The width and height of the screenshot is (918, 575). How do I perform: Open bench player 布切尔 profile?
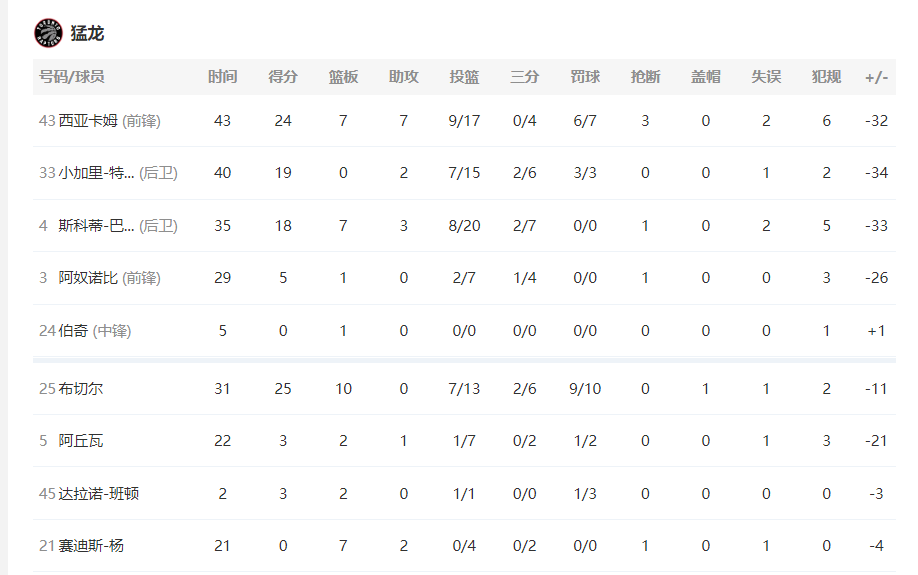[80, 389]
